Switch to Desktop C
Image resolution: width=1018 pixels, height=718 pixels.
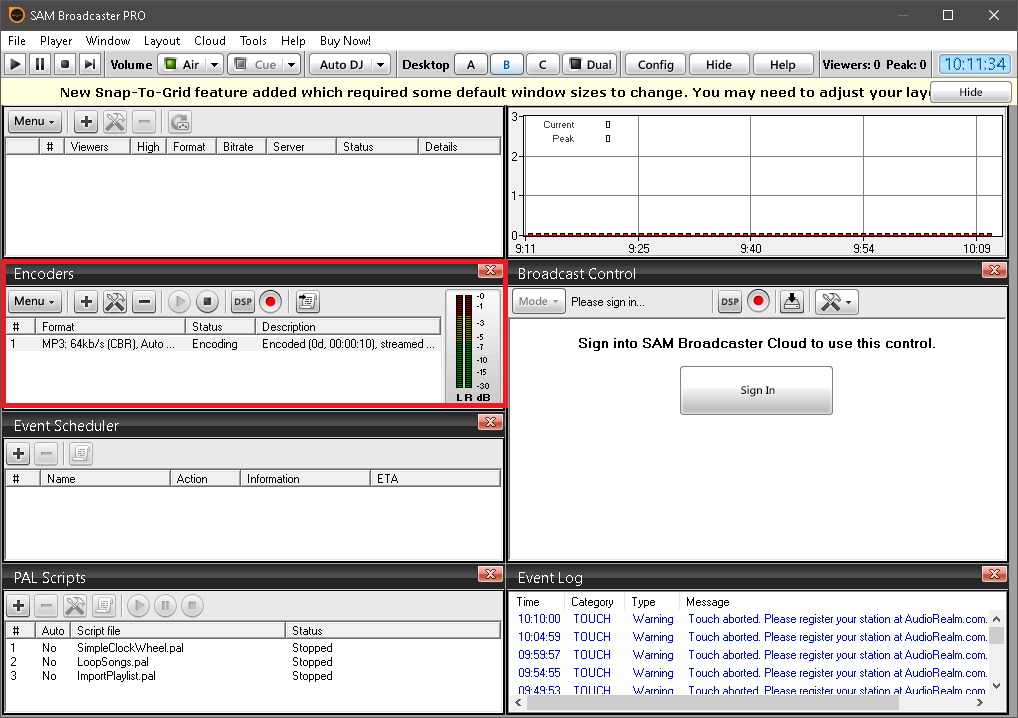pyautogui.click(x=543, y=64)
